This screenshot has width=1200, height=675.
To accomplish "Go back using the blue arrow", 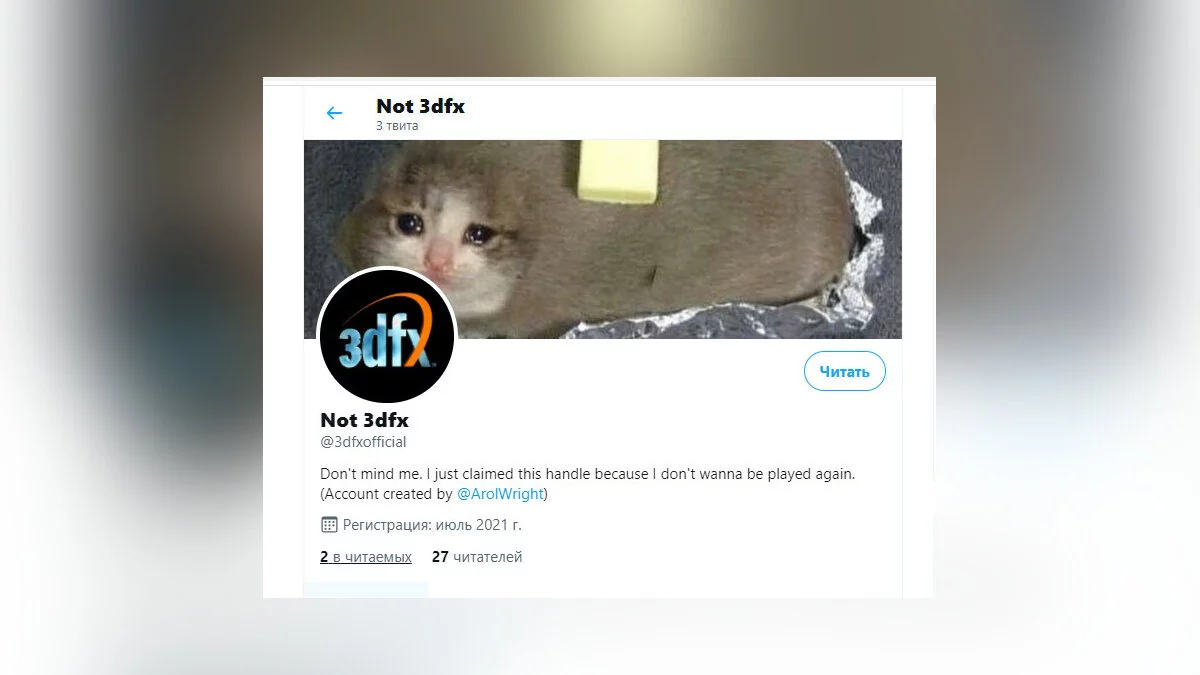I will click(x=334, y=114).
